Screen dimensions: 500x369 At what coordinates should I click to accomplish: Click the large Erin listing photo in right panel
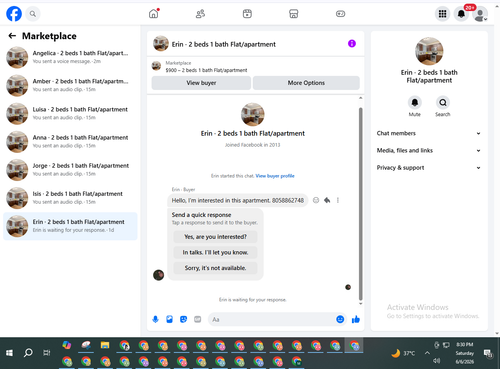[429, 51]
